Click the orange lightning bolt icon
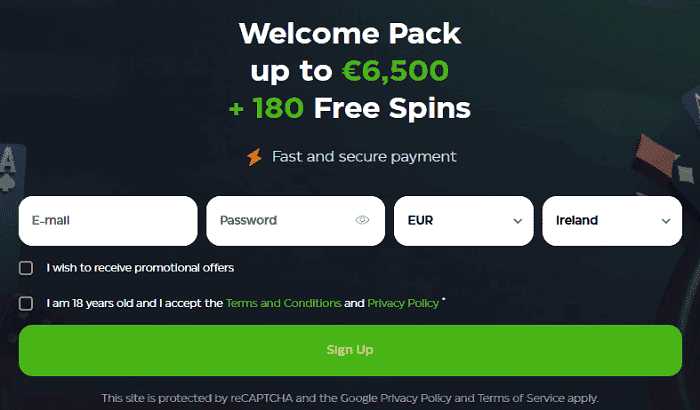Viewport: 700px width, 410px height. click(254, 157)
